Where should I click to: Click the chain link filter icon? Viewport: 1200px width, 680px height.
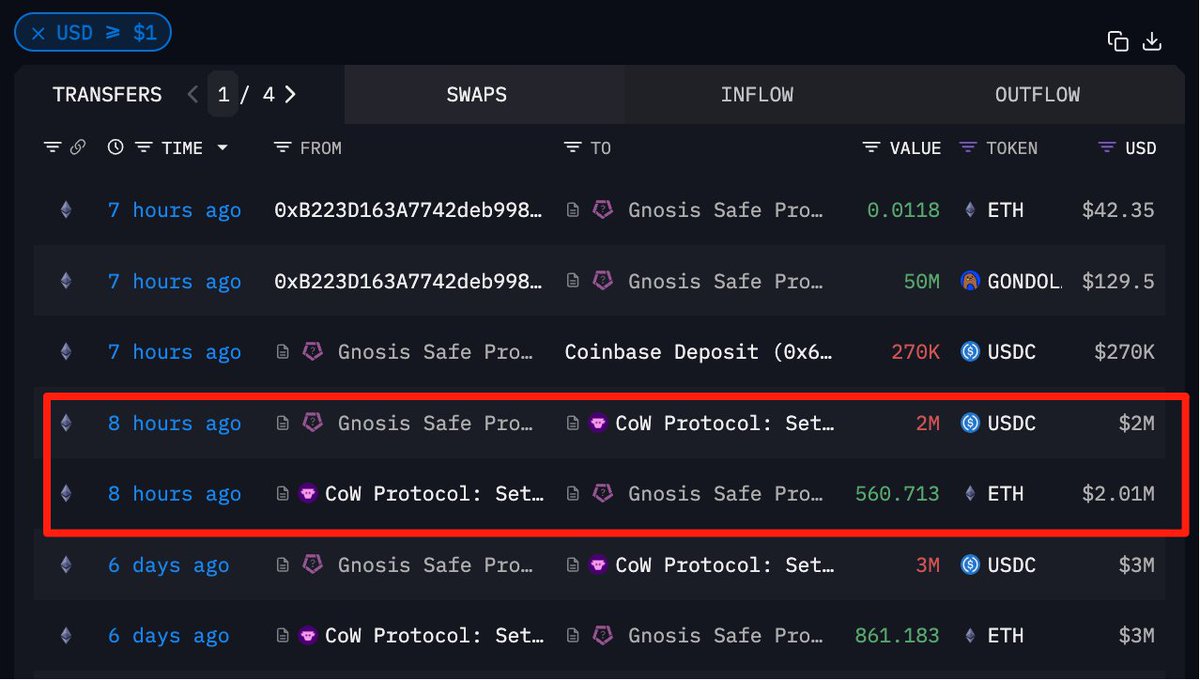[77, 148]
